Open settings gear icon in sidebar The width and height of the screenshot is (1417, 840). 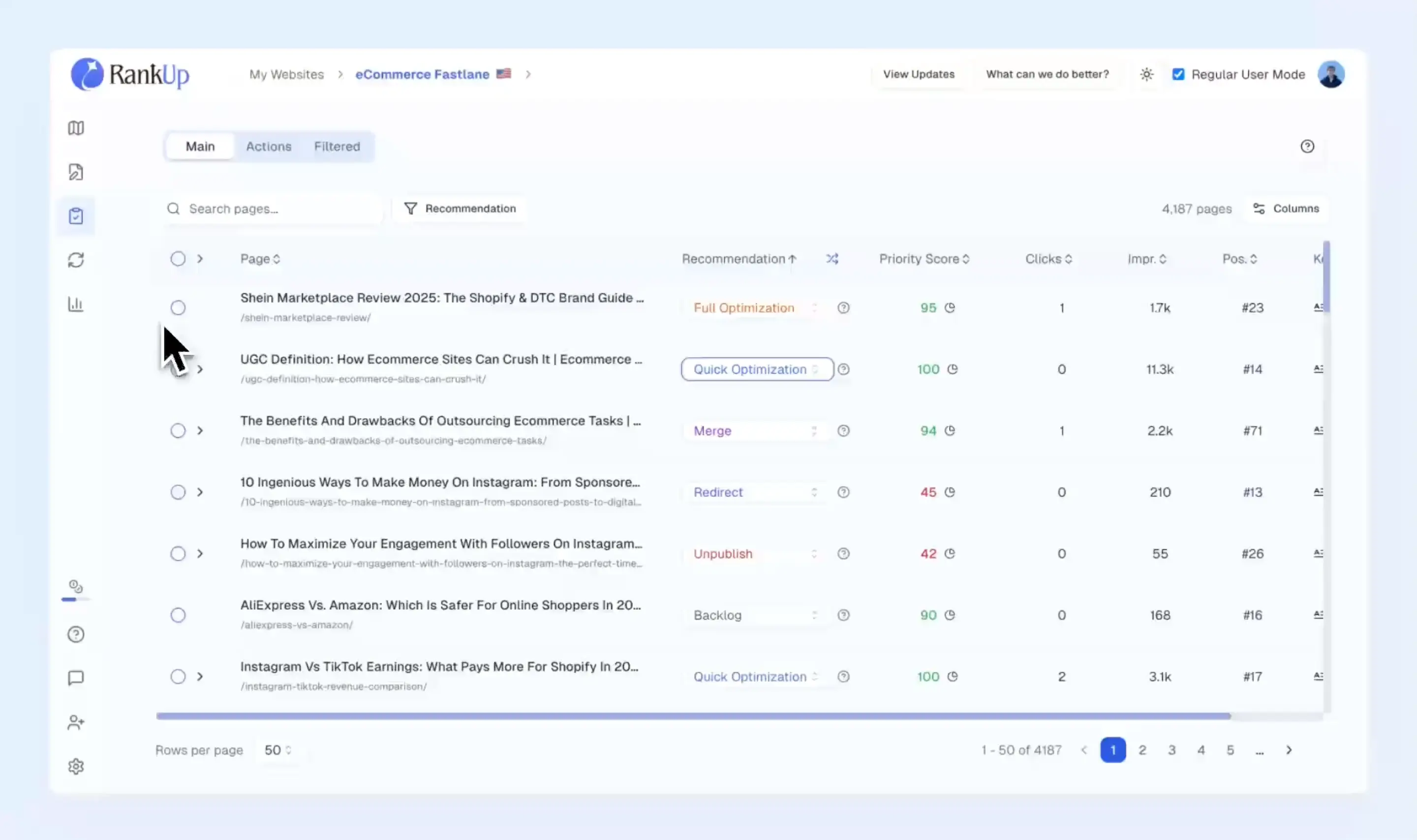(76, 766)
